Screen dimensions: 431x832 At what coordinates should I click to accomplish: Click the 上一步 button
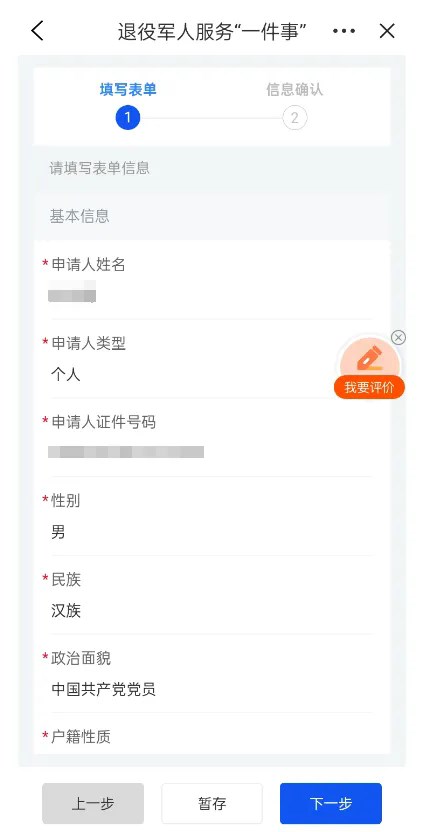click(93, 803)
